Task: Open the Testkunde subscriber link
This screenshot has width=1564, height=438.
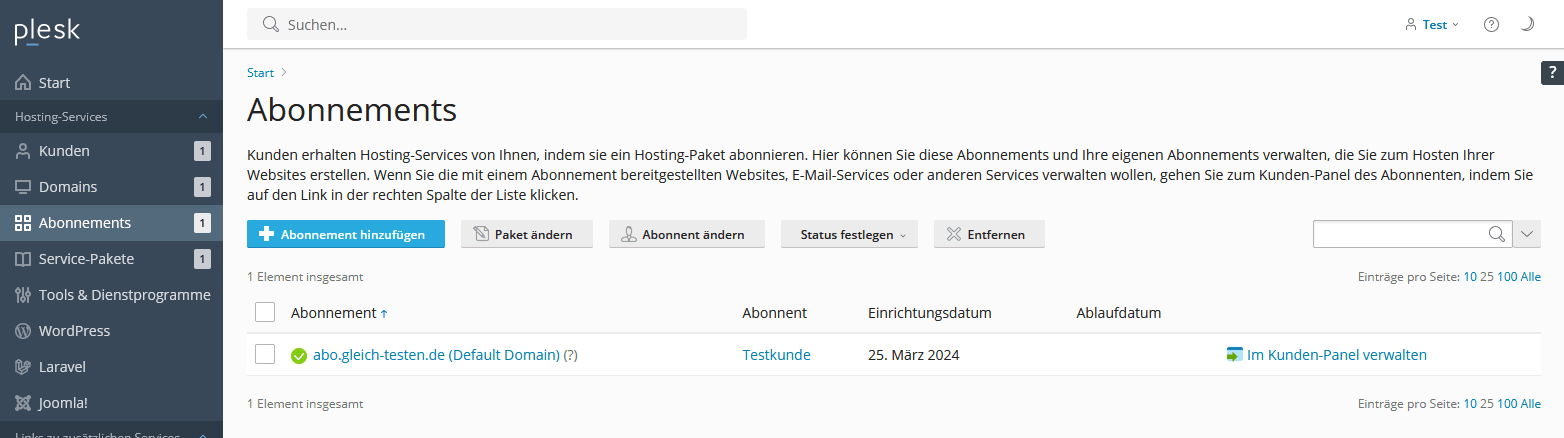Action: 776,355
